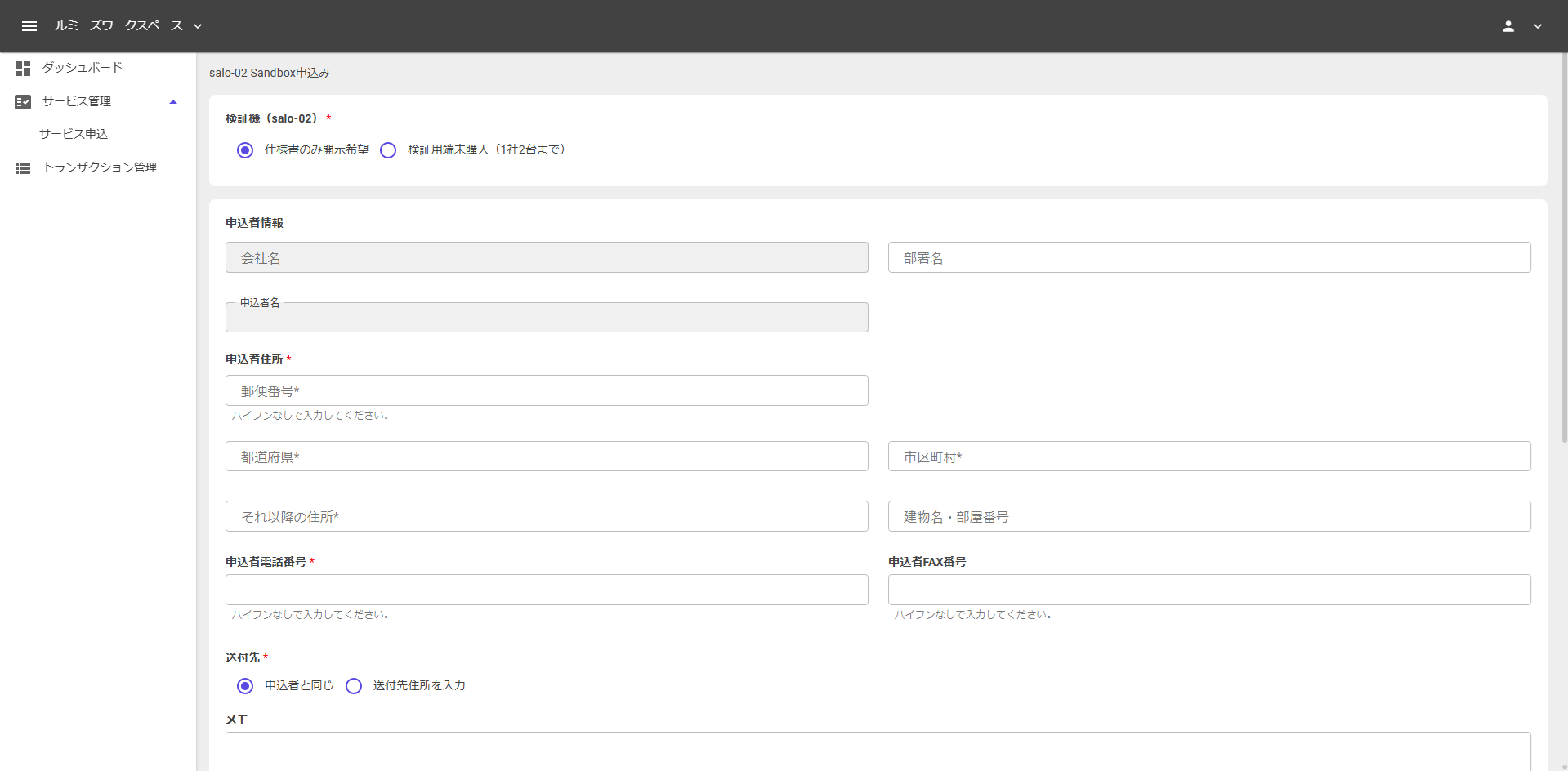This screenshot has height=771, width=1568.
Task: Open ダッシュボード in the sidebar
Action: pyautogui.click(x=83, y=68)
